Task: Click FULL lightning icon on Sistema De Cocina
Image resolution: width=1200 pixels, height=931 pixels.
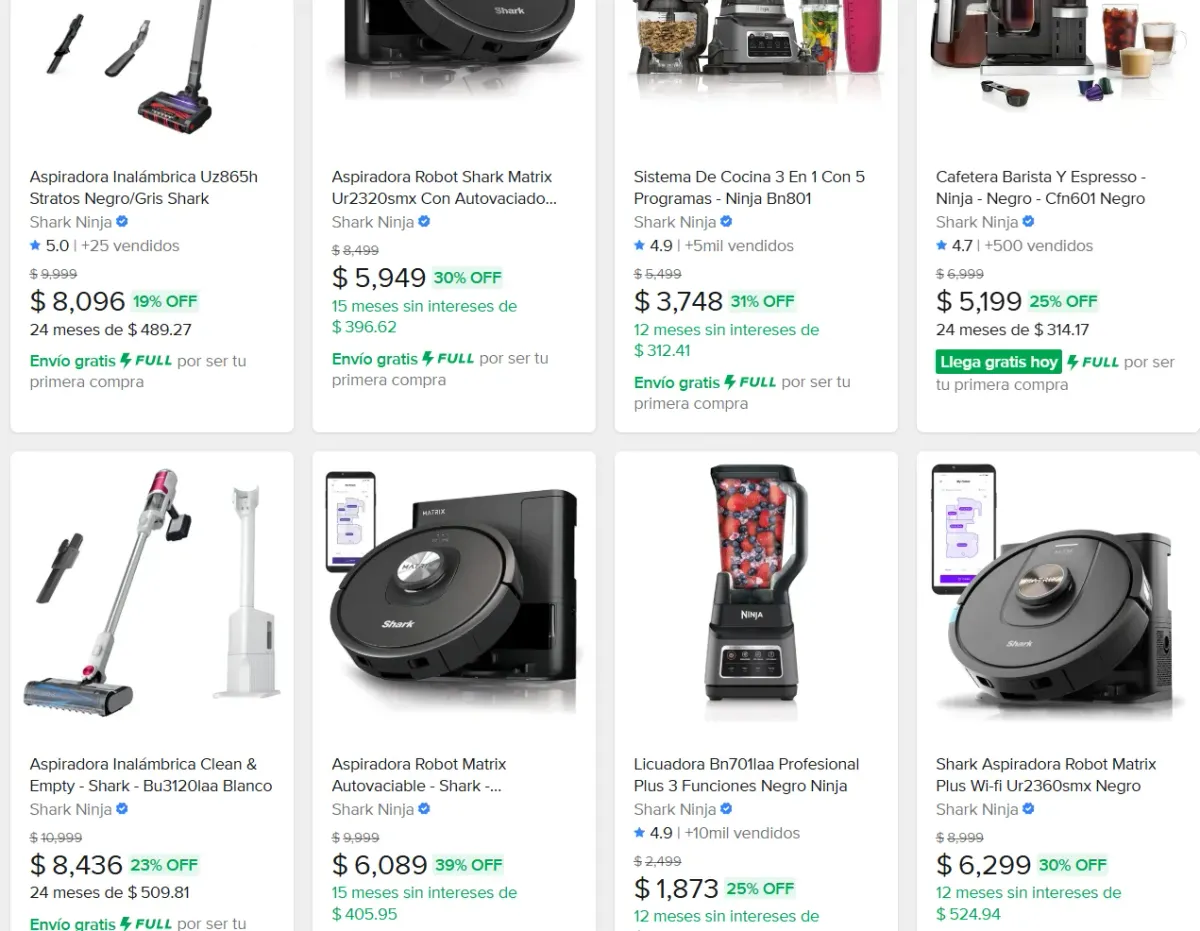Action: 730,383
